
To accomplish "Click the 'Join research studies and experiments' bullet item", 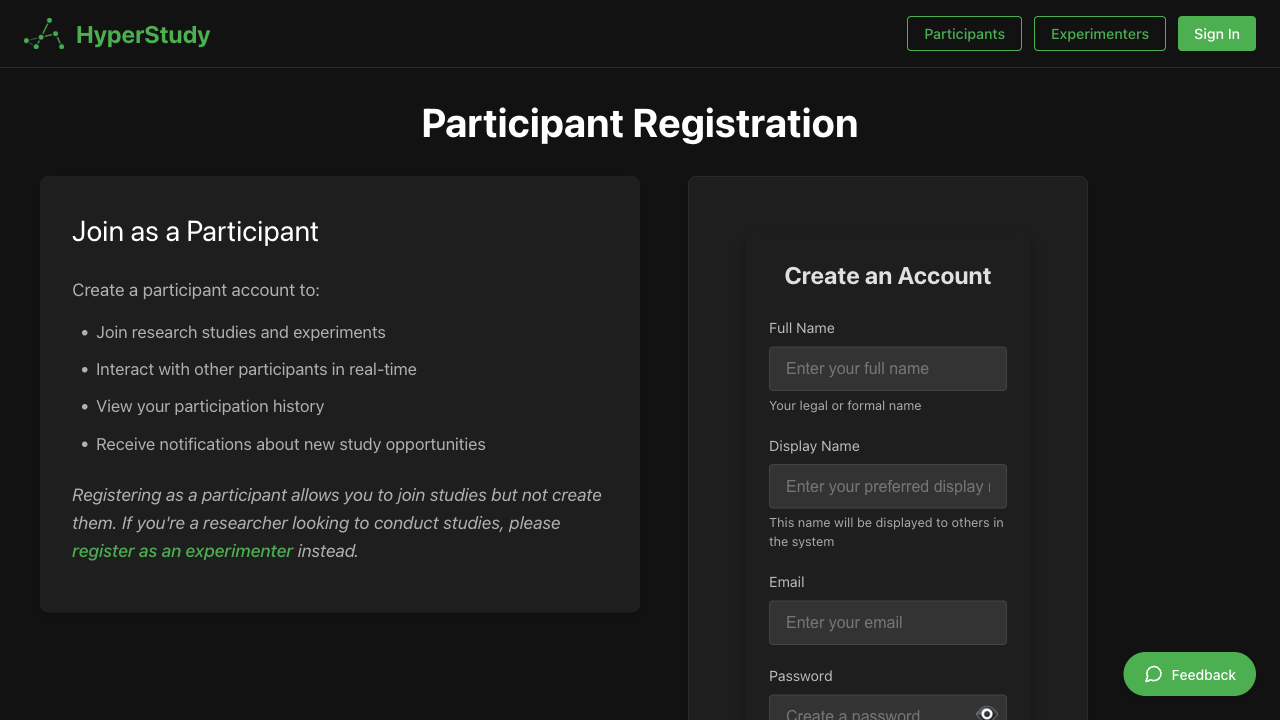I will (x=241, y=332).
